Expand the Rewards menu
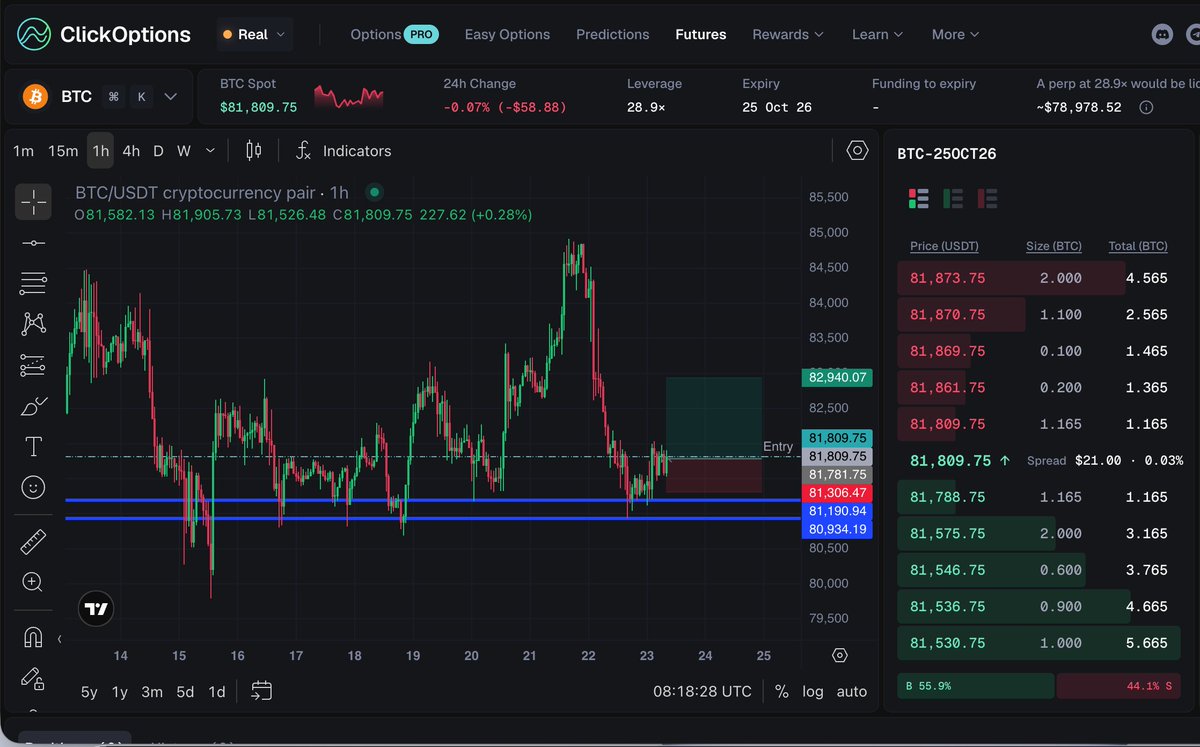The height and width of the screenshot is (747, 1200). pos(788,34)
